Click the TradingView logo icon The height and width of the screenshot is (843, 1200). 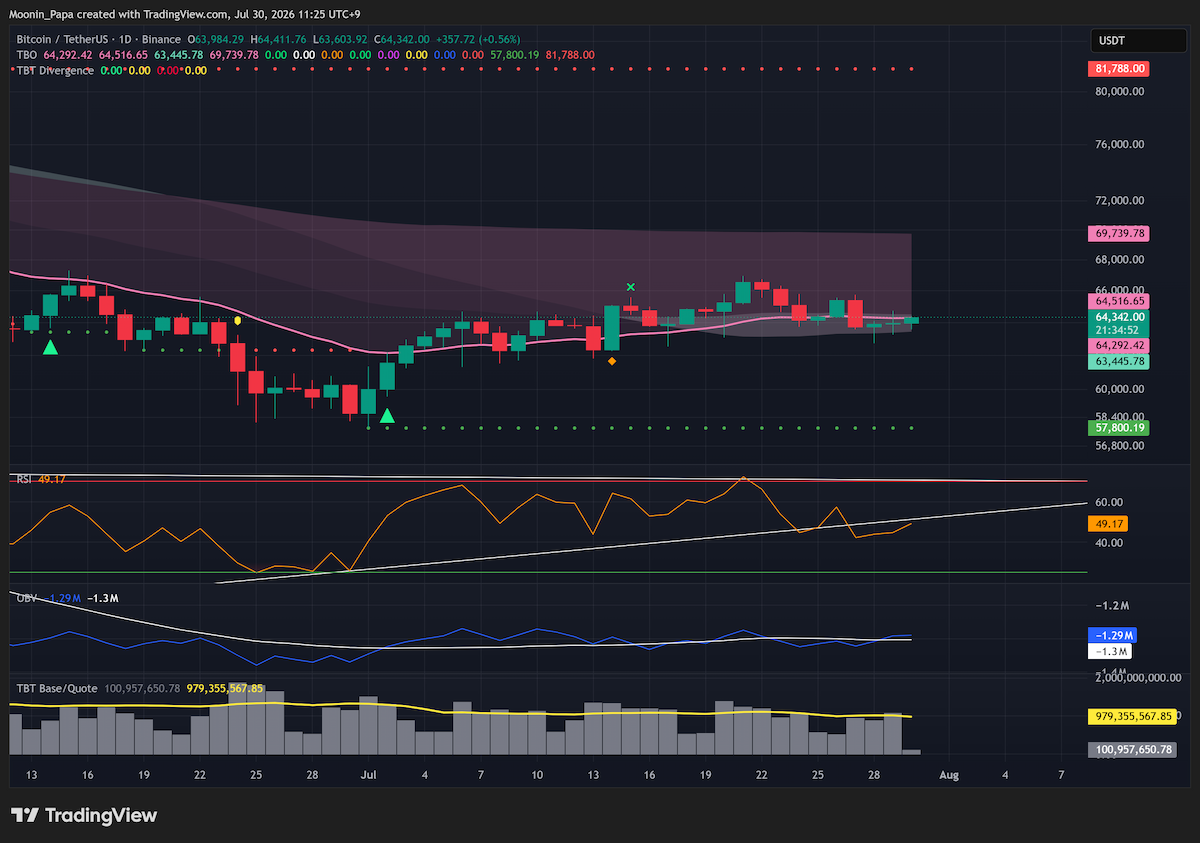(x=25, y=815)
